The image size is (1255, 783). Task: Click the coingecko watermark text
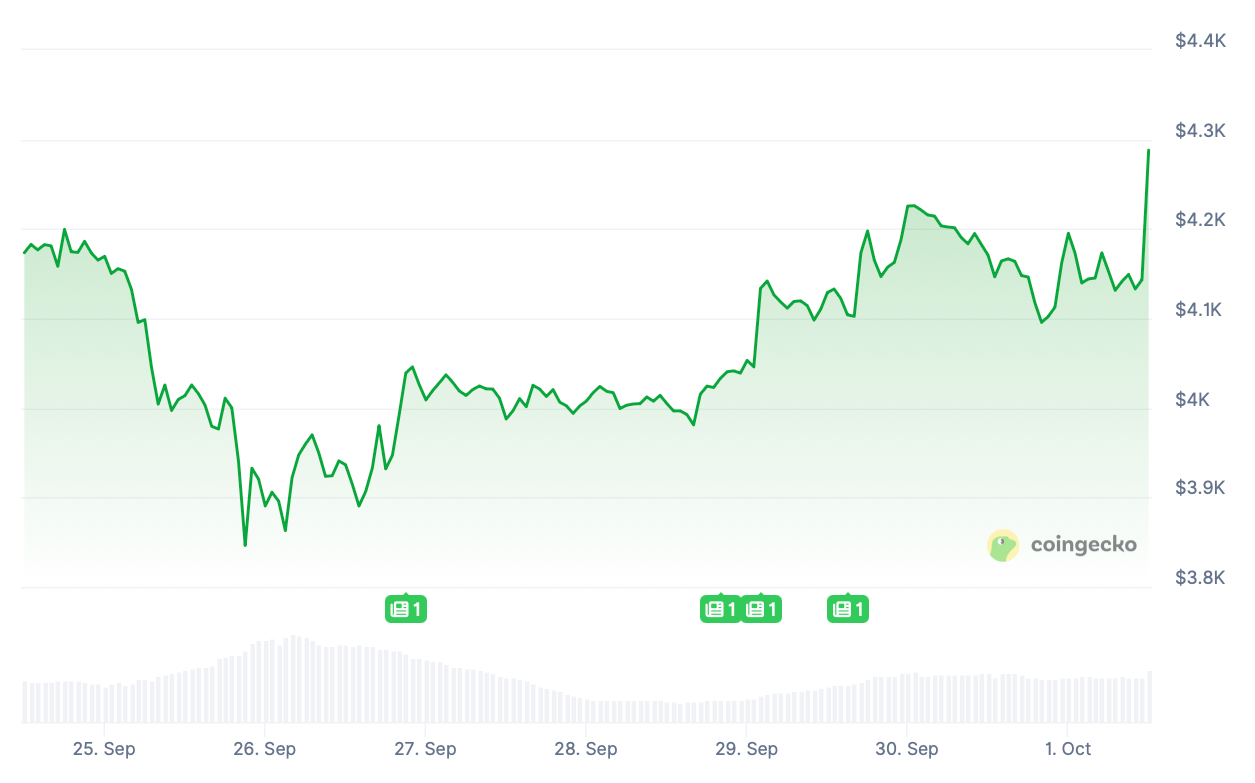pyautogui.click(x=1083, y=545)
